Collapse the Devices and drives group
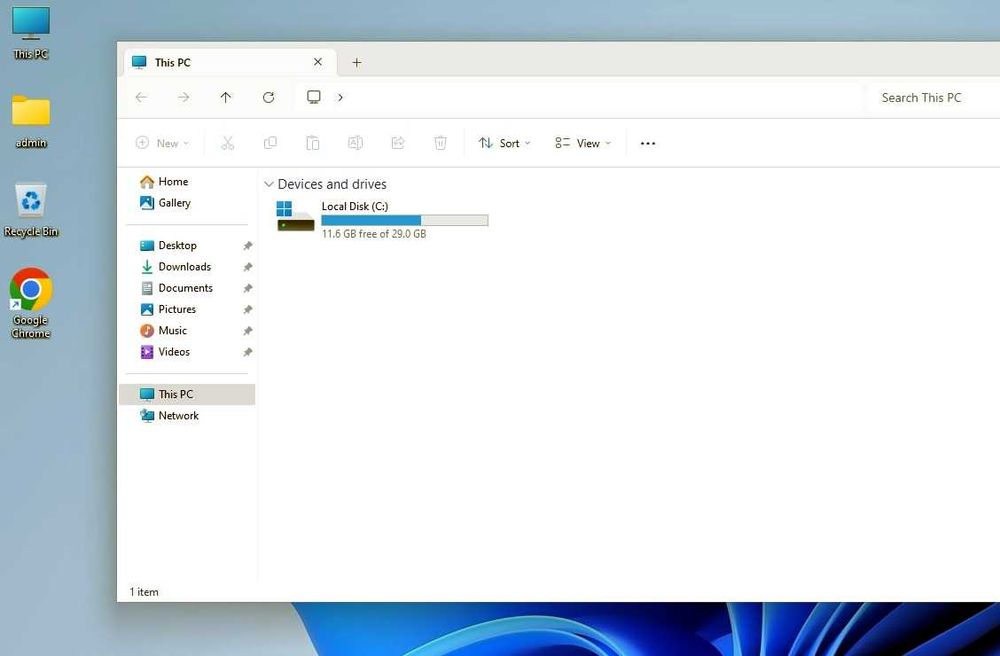Viewport: 1000px width, 656px height. pos(268,184)
